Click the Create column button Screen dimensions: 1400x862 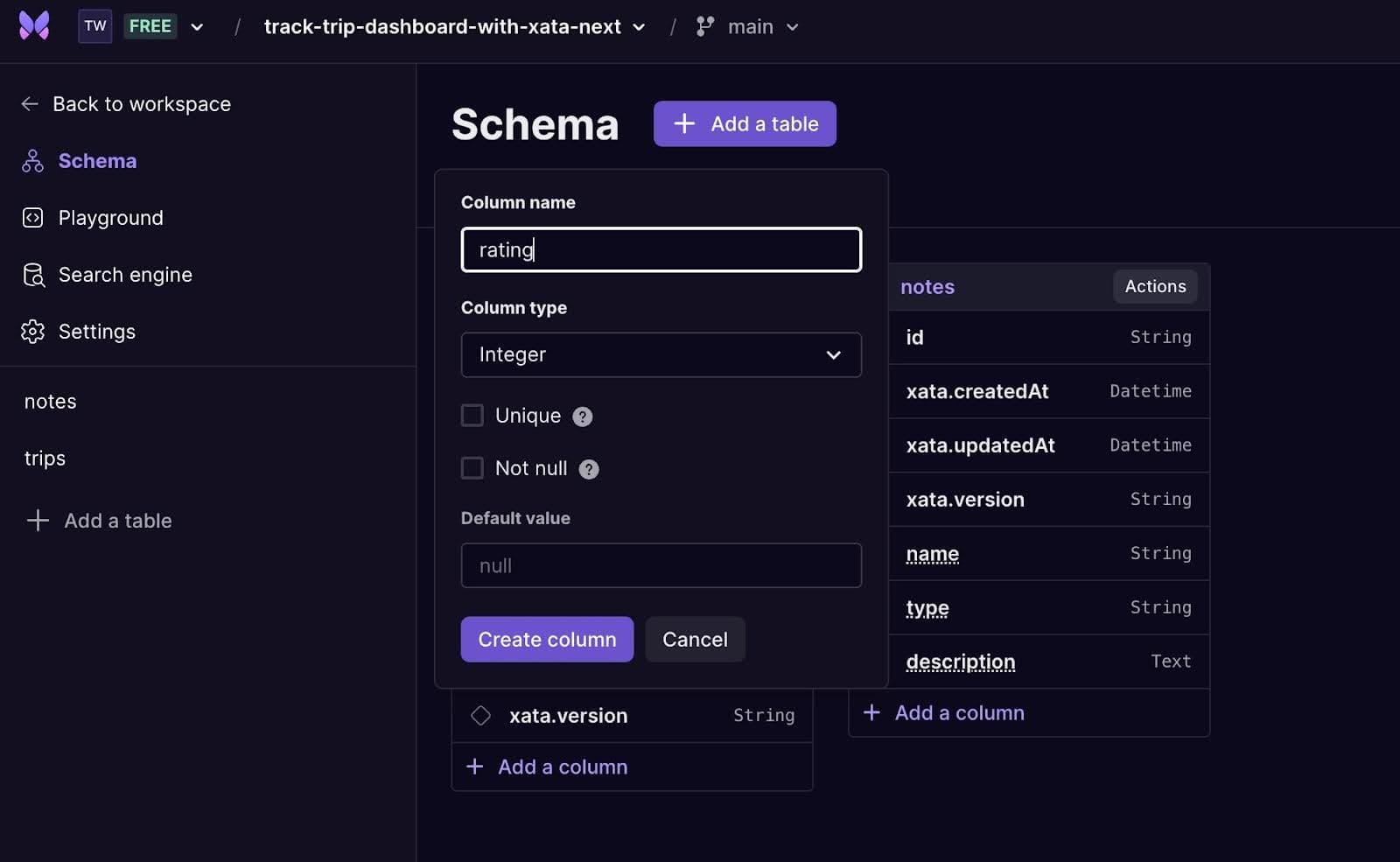click(x=547, y=640)
